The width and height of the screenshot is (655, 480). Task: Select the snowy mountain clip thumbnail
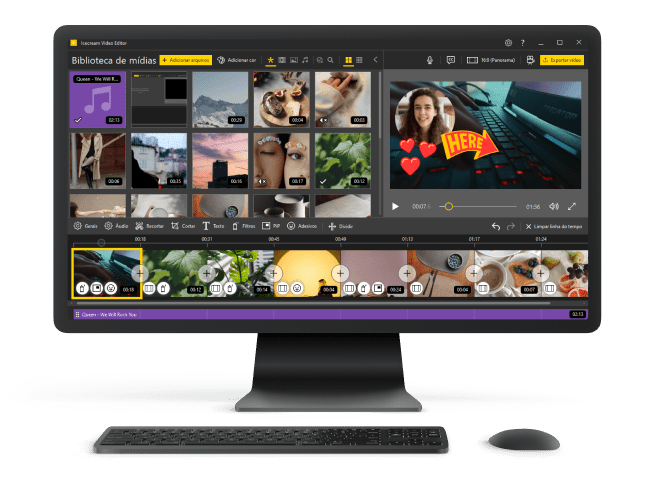point(220,99)
